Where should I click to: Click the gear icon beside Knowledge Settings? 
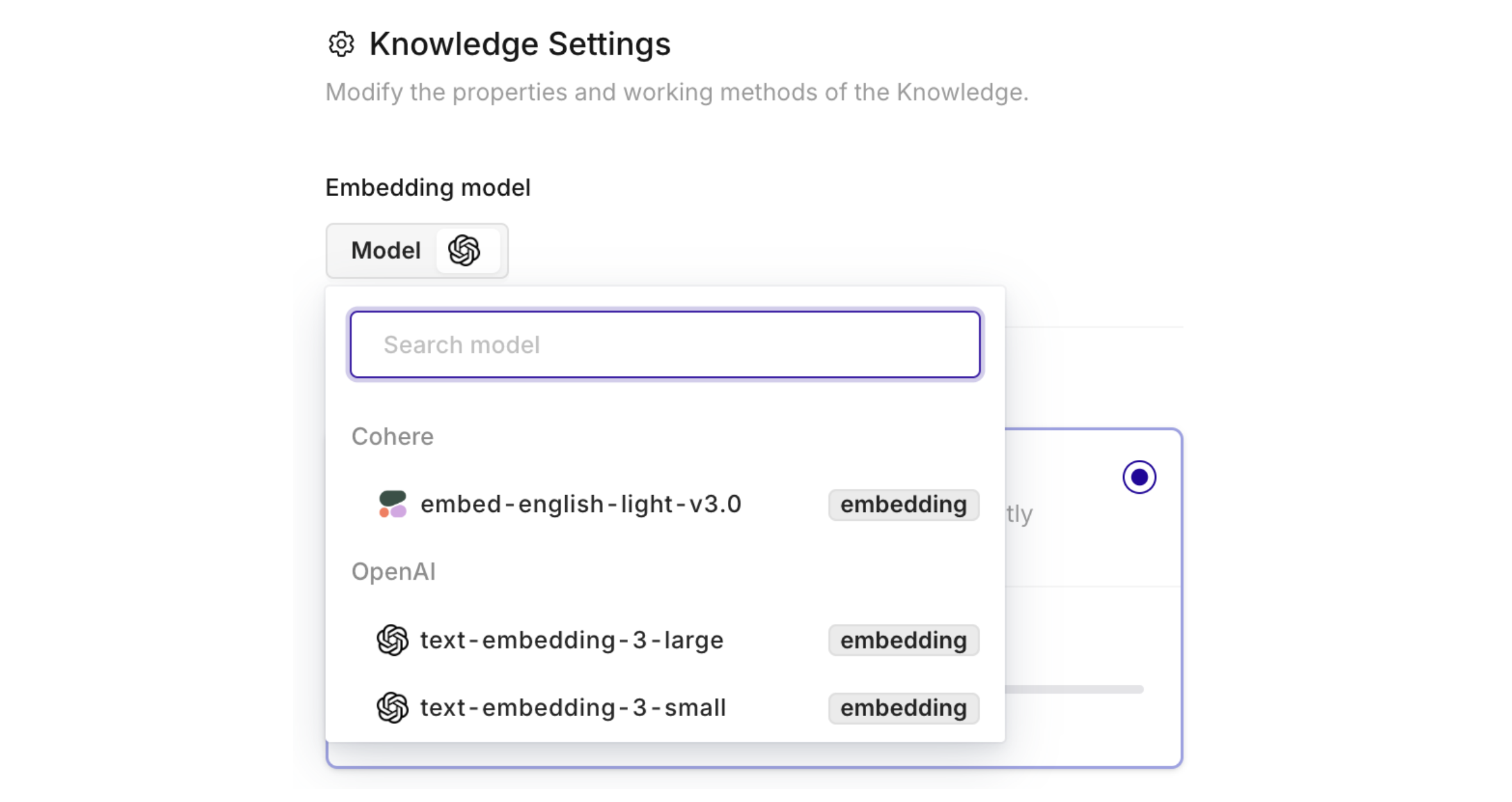point(341,44)
